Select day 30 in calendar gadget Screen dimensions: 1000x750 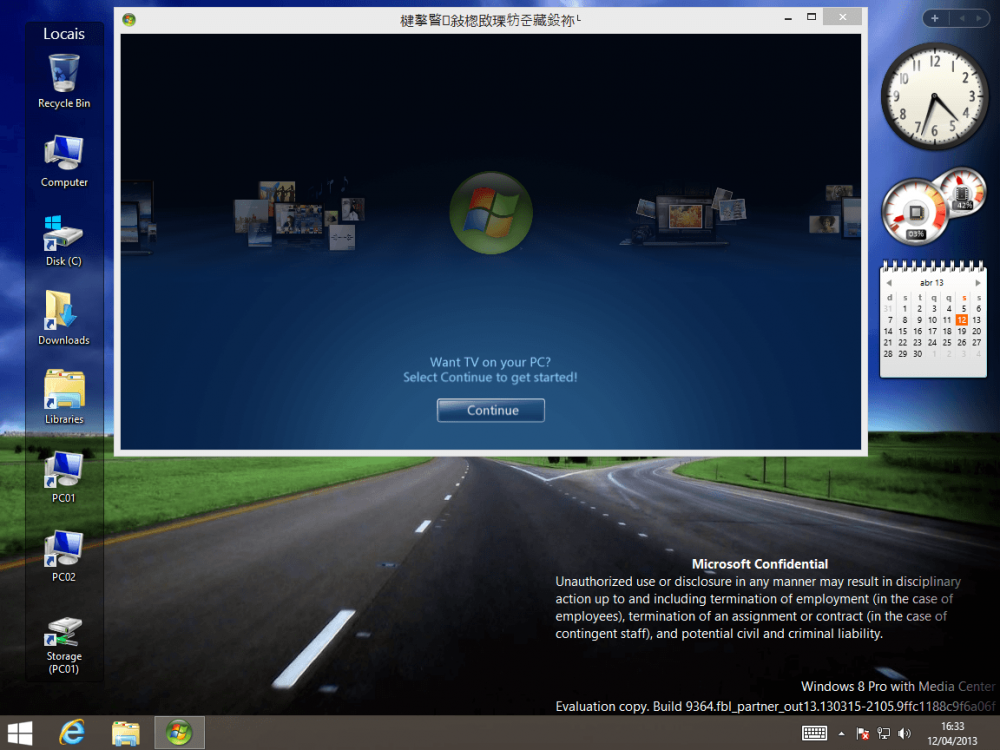pyautogui.click(x=918, y=354)
